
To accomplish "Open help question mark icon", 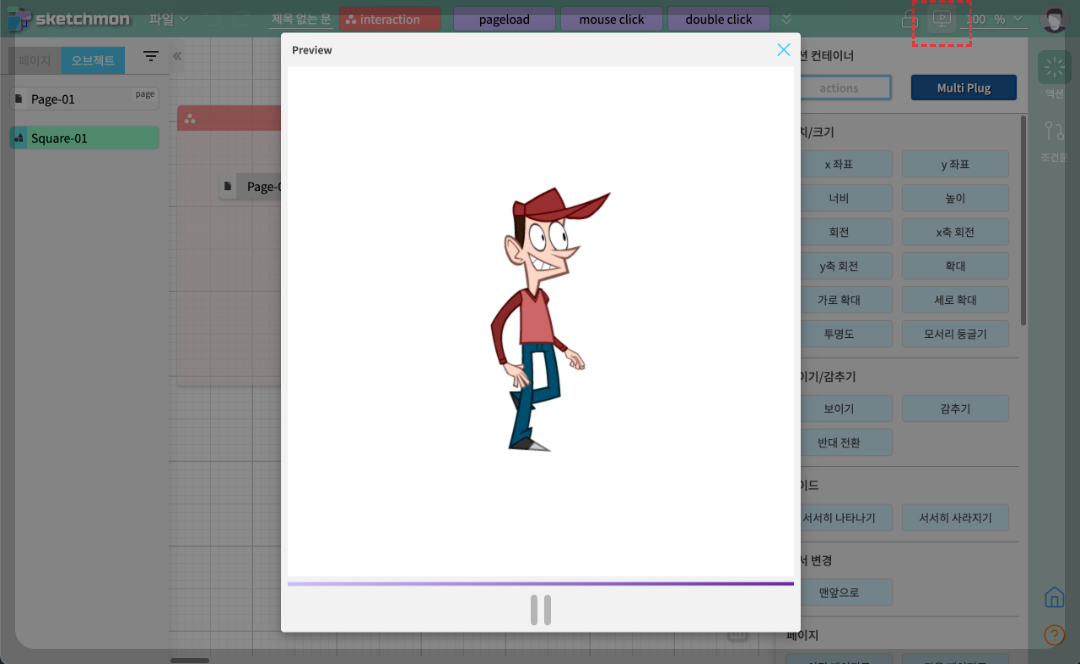I will (x=1054, y=634).
